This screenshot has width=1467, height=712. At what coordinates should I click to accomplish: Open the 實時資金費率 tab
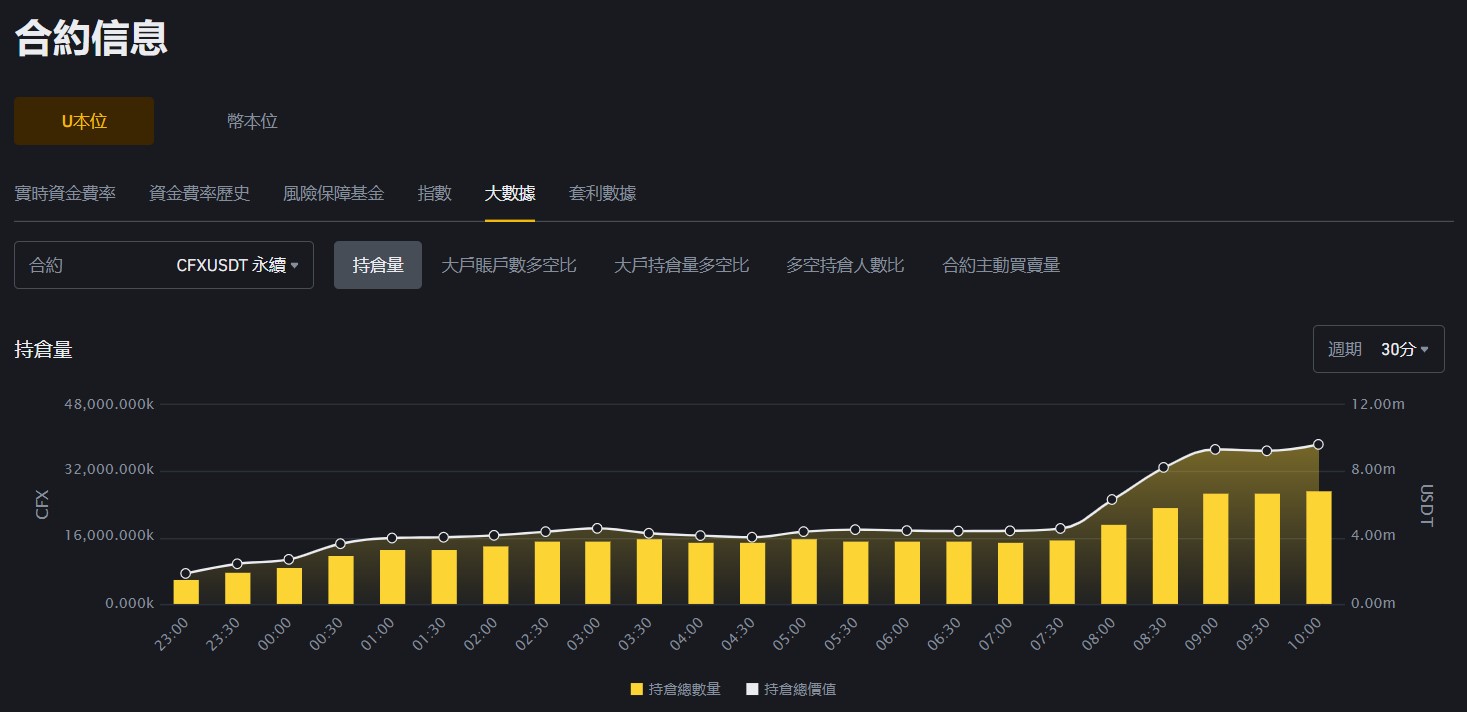[65, 193]
